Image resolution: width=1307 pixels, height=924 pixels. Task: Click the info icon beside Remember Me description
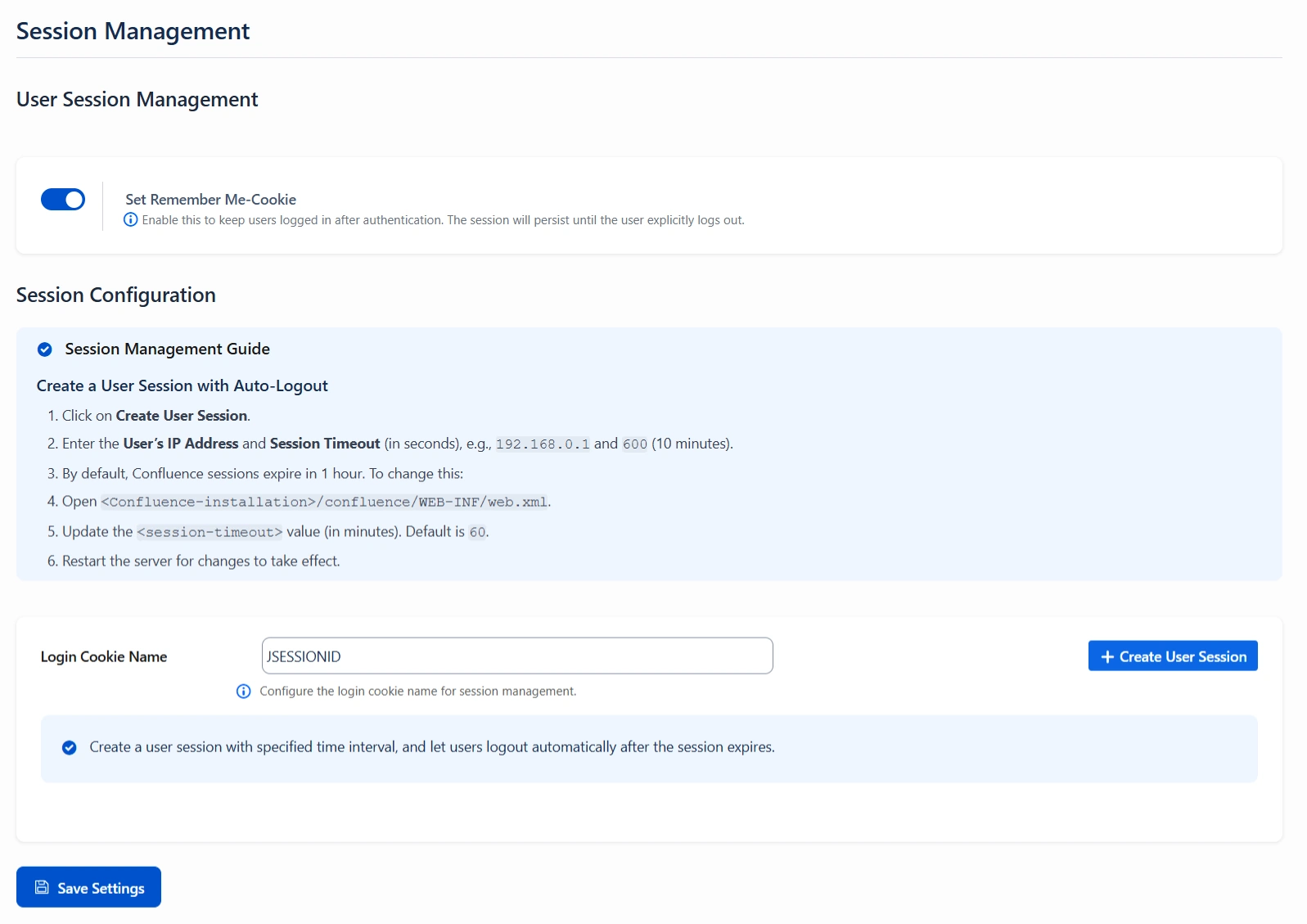130,220
